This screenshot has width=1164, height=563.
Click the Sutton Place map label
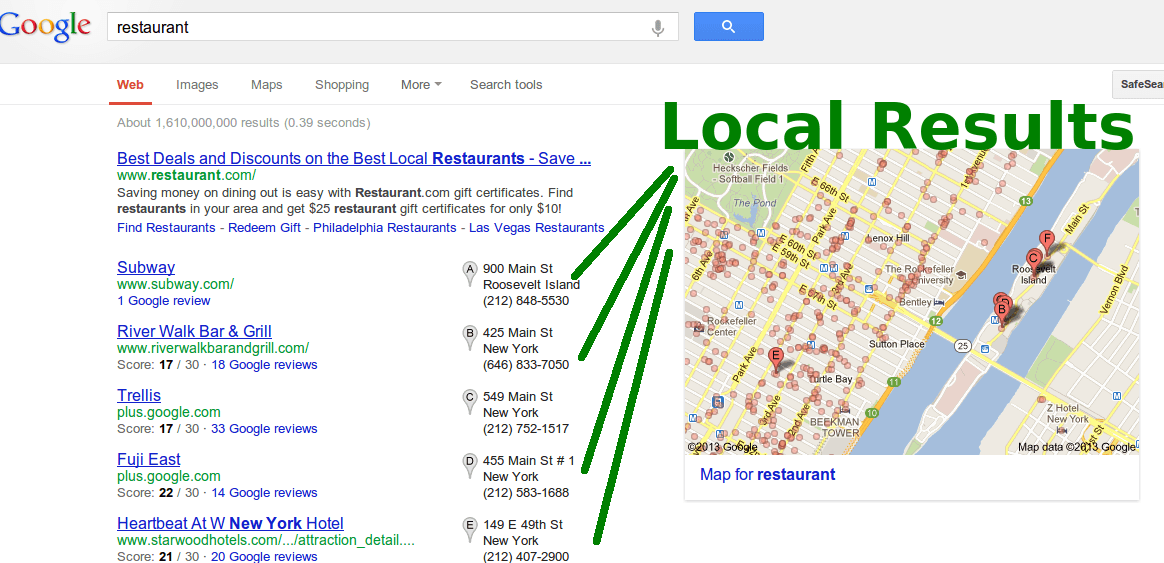(897, 344)
